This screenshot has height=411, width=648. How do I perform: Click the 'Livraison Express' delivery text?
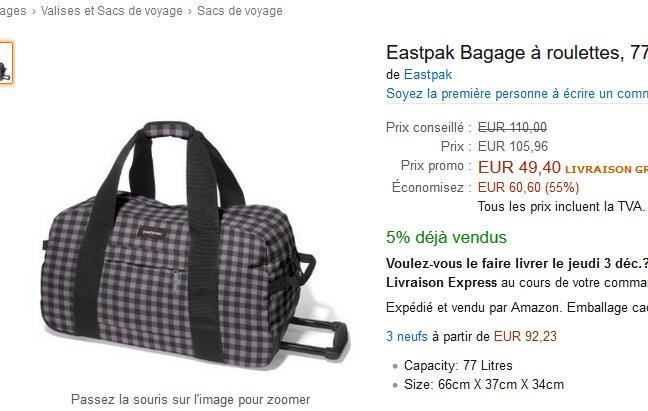tap(441, 283)
